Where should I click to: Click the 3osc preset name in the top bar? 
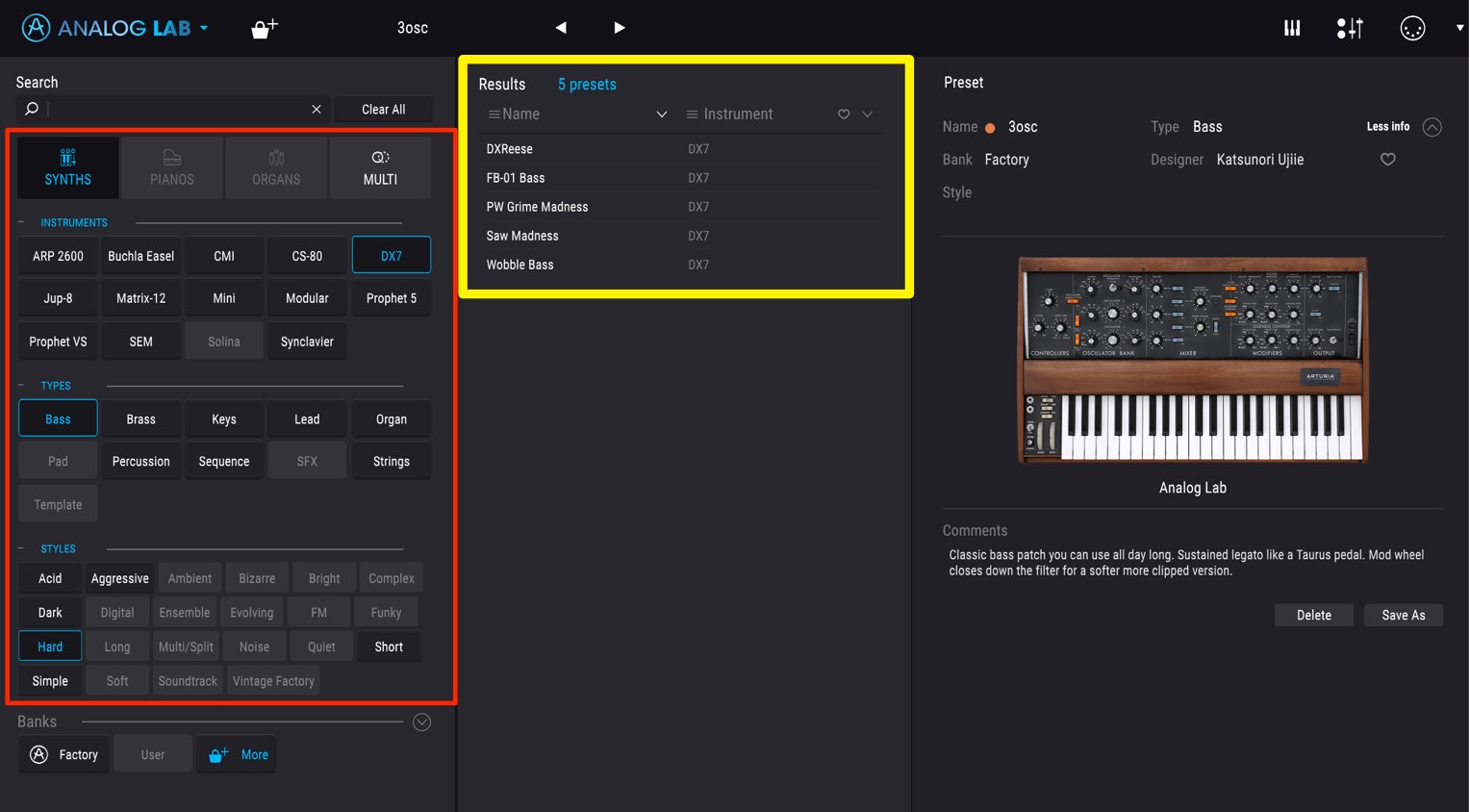coord(413,28)
